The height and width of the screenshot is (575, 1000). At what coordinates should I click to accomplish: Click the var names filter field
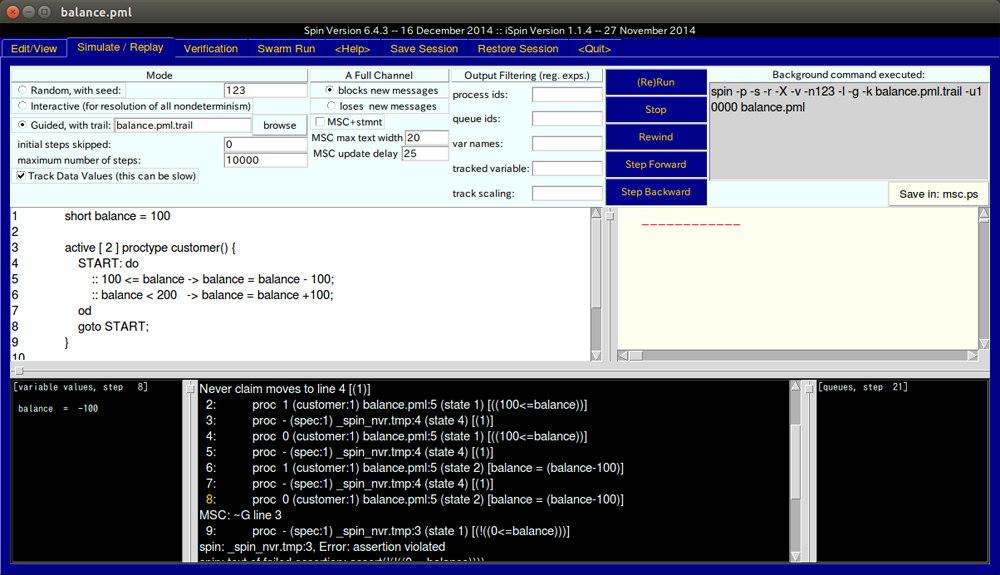[567, 143]
